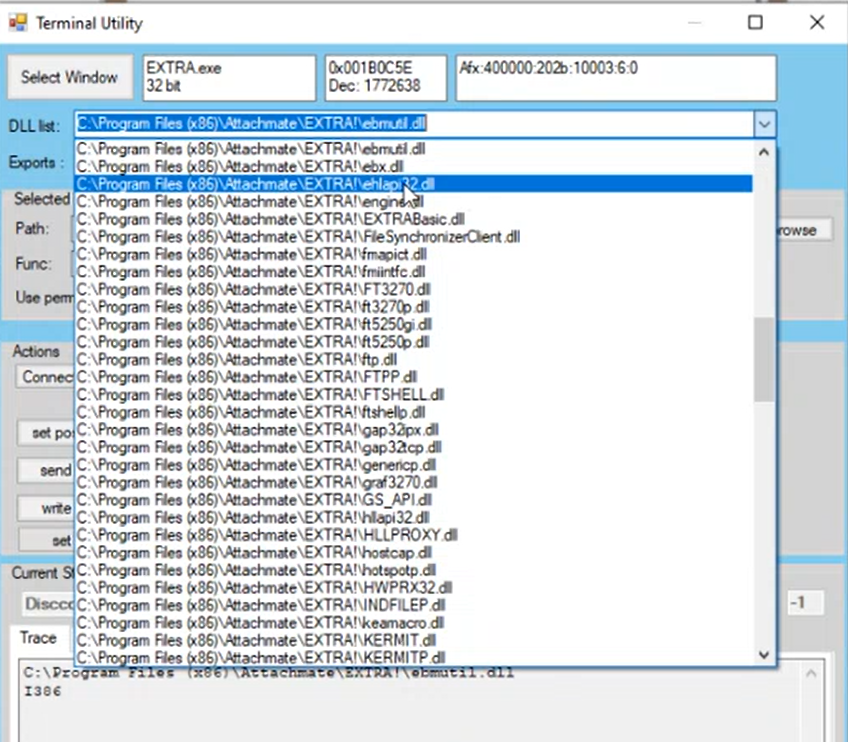Pick hotspotp.dll from the list
Viewport: 848px width, 742px height.
(413, 570)
